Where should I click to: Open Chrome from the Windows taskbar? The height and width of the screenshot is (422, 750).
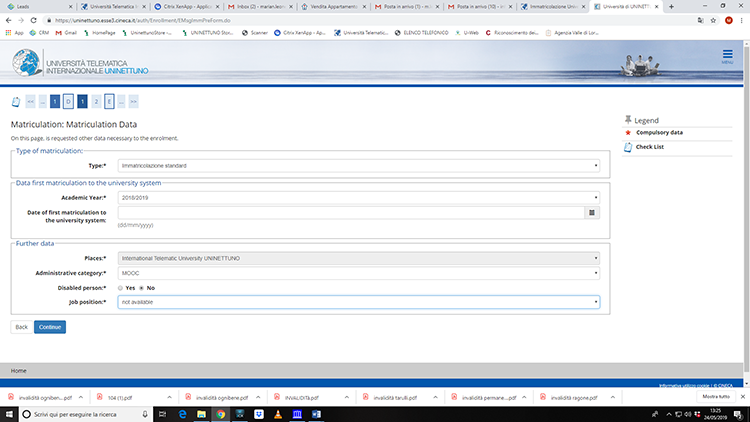(220, 413)
